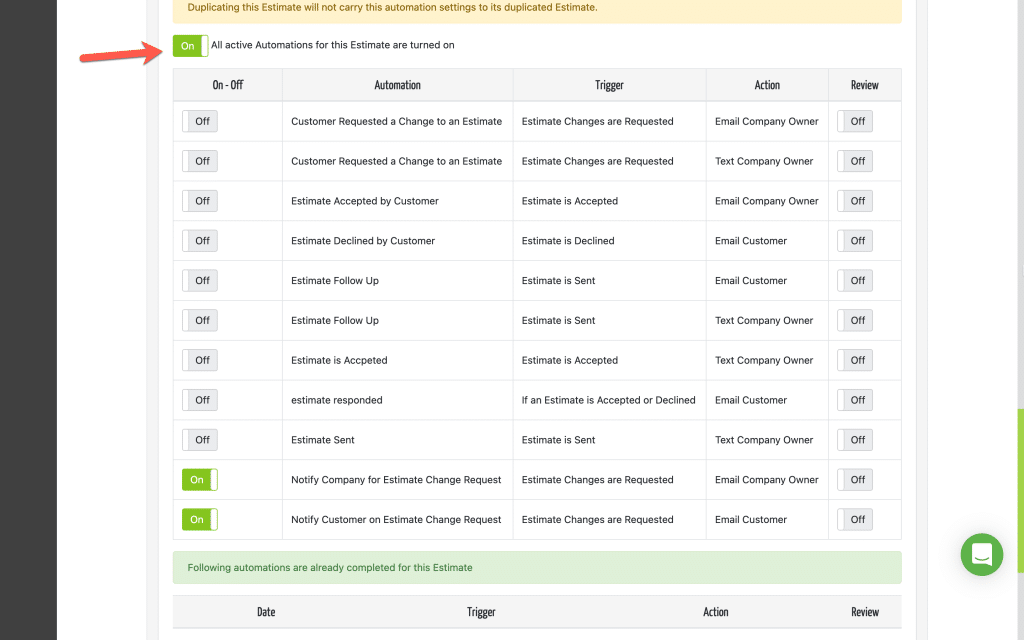Click the Action header in the completed automations table
Screen dimensions: 1024x640
coord(716,612)
